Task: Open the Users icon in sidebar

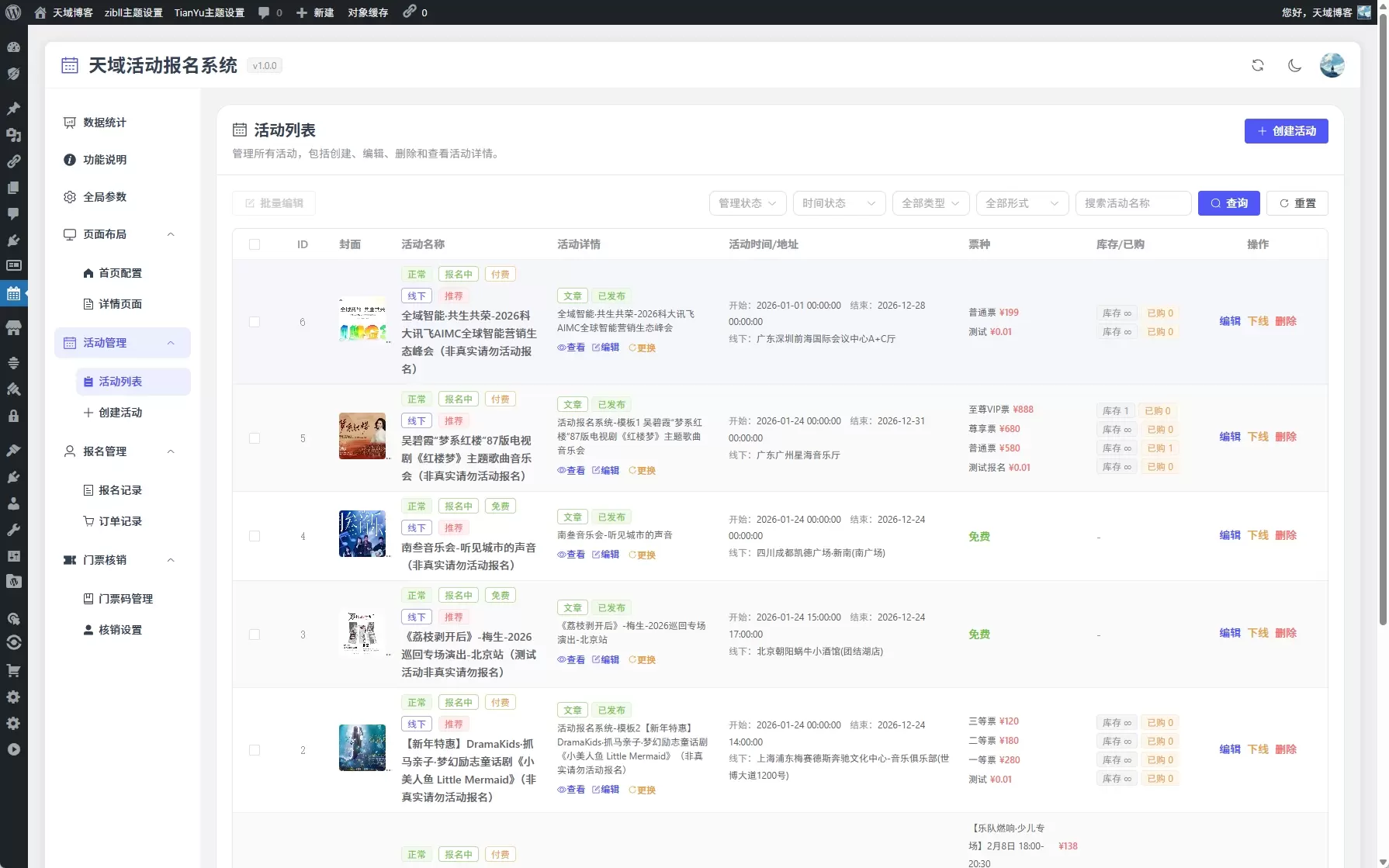Action: [x=13, y=503]
